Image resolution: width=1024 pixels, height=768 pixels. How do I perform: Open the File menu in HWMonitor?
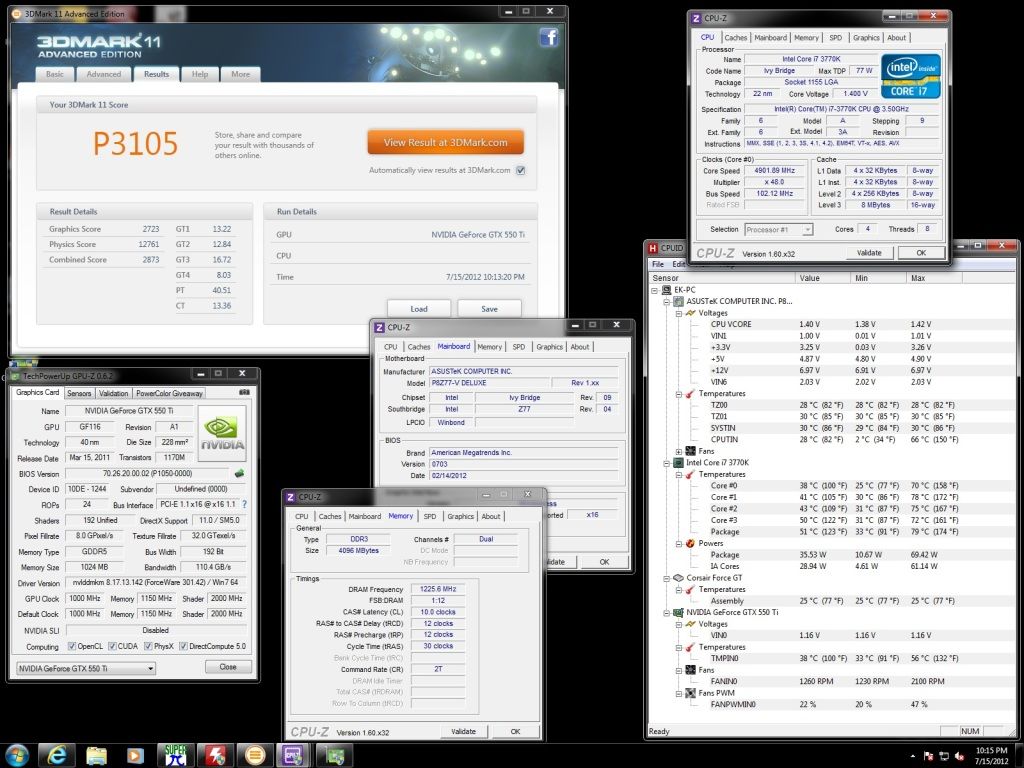[x=658, y=264]
